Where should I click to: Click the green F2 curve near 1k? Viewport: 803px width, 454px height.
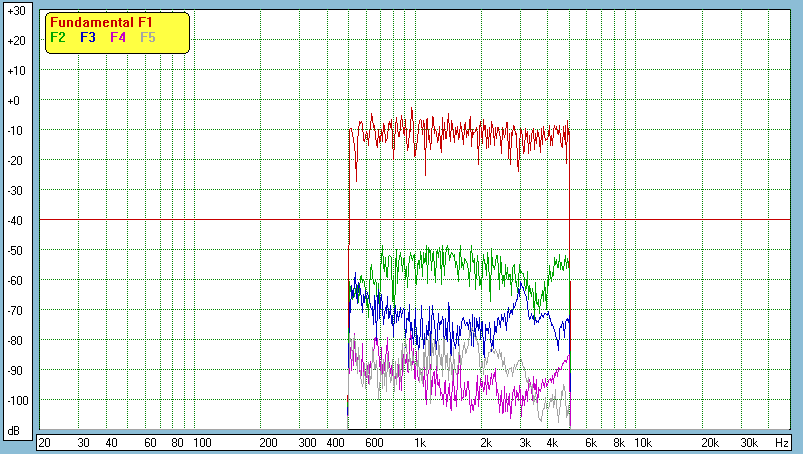(x=420, y=260)
